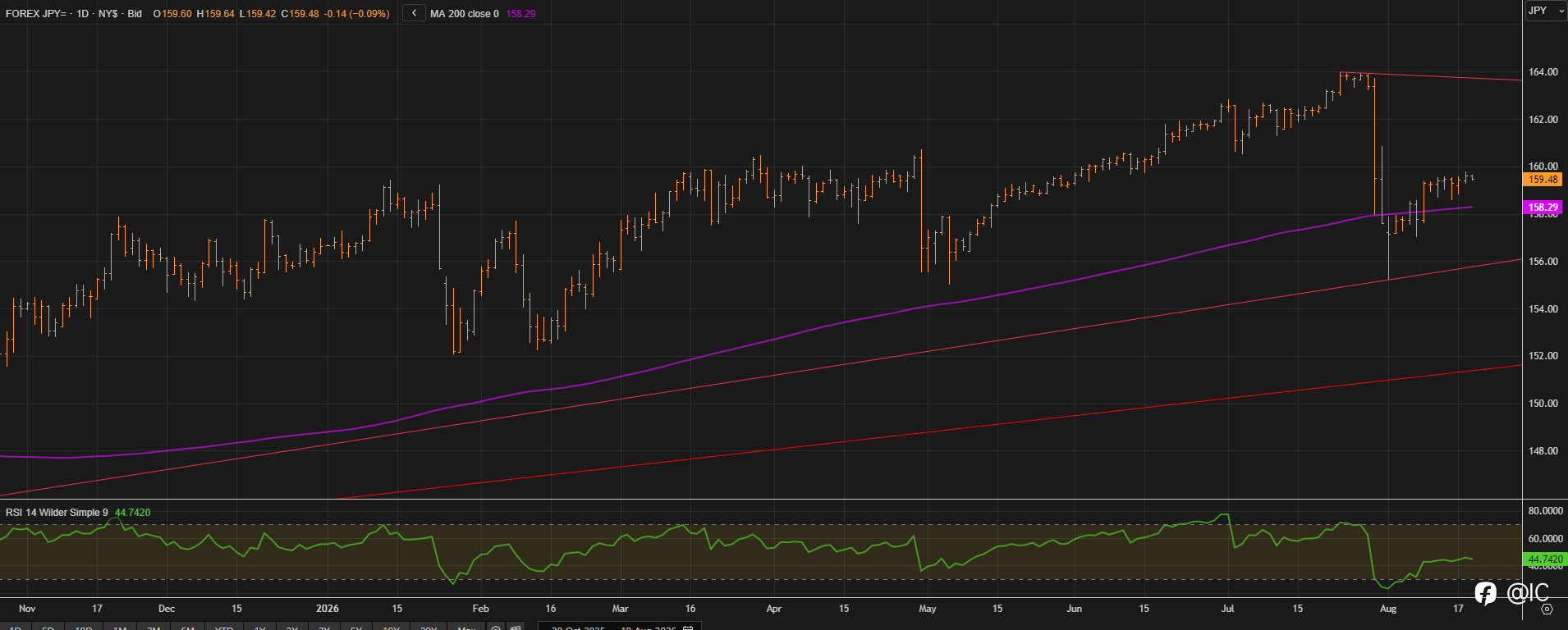
Task: Click the date range field at the bottom
Action: (619, 627)
